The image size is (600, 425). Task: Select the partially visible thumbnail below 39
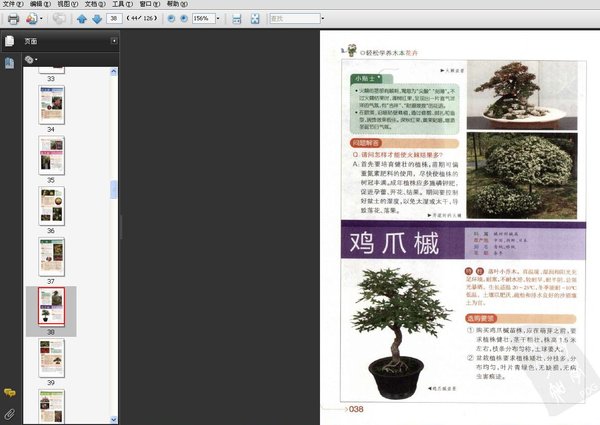point(52,406)
